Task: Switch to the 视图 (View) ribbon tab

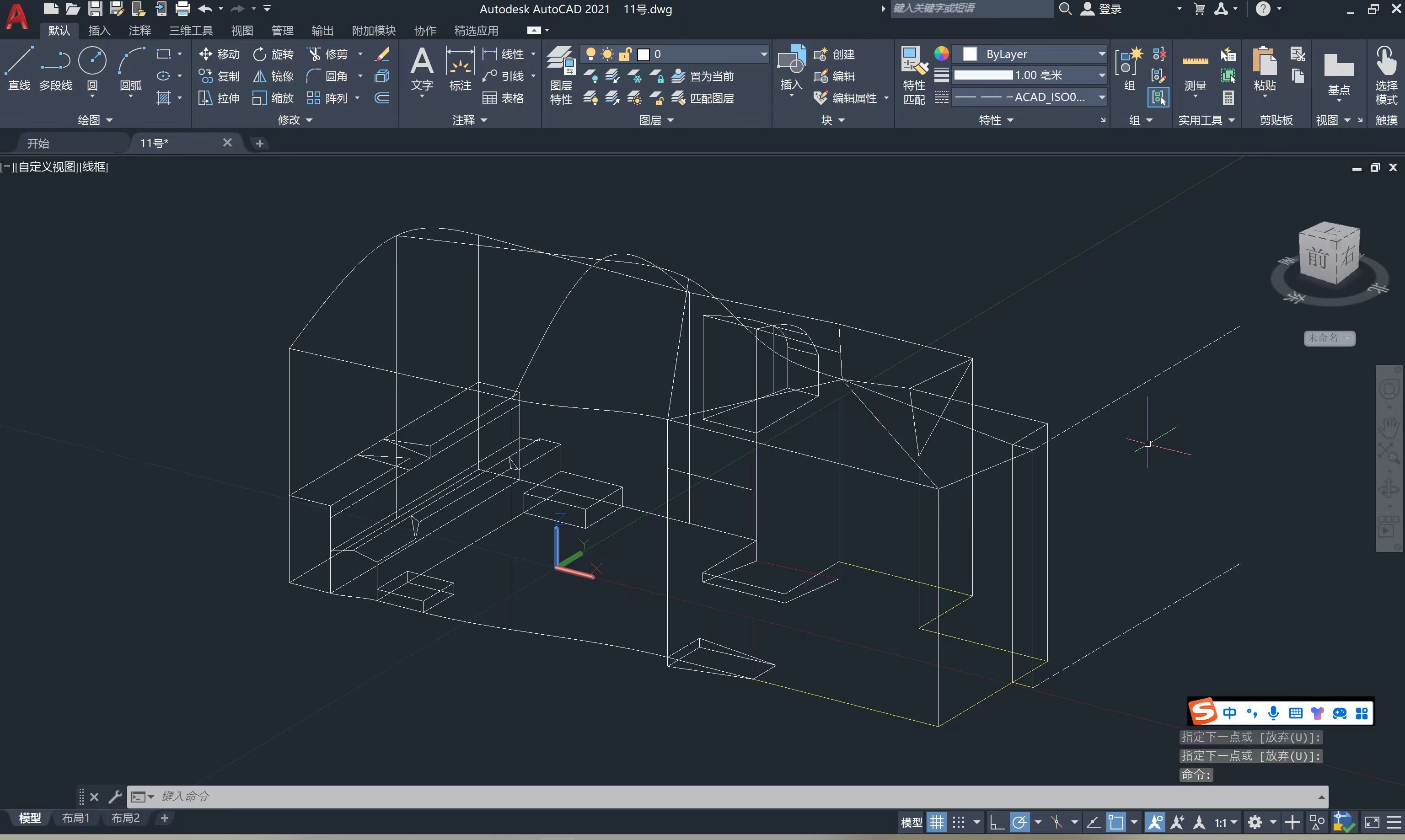Action: point(242,31)
